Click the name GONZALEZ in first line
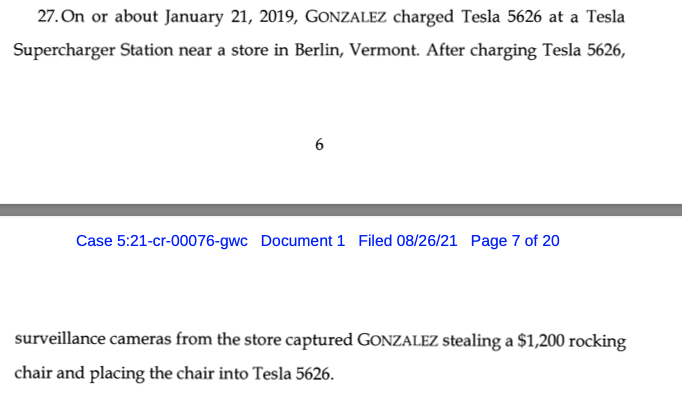 click(345, 17)
